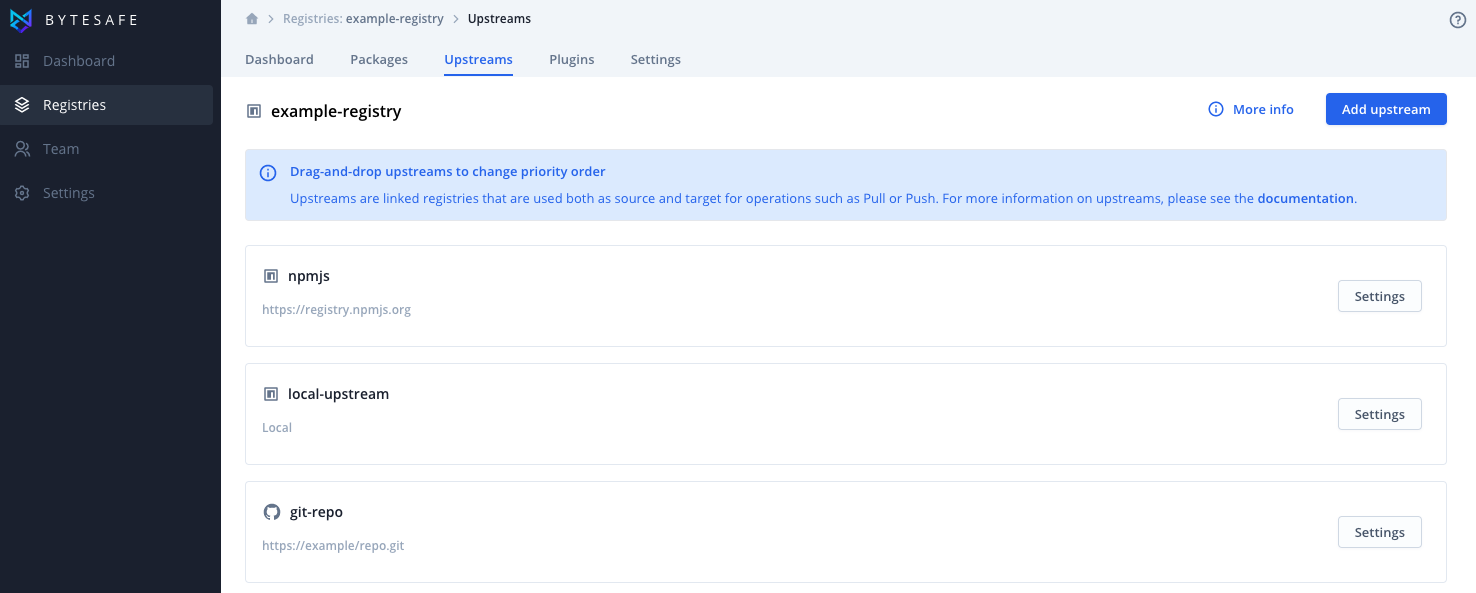Open Settings for npmjs upstream
This screenshot has width=1476, height=593.
click(x=1379, y=296)
